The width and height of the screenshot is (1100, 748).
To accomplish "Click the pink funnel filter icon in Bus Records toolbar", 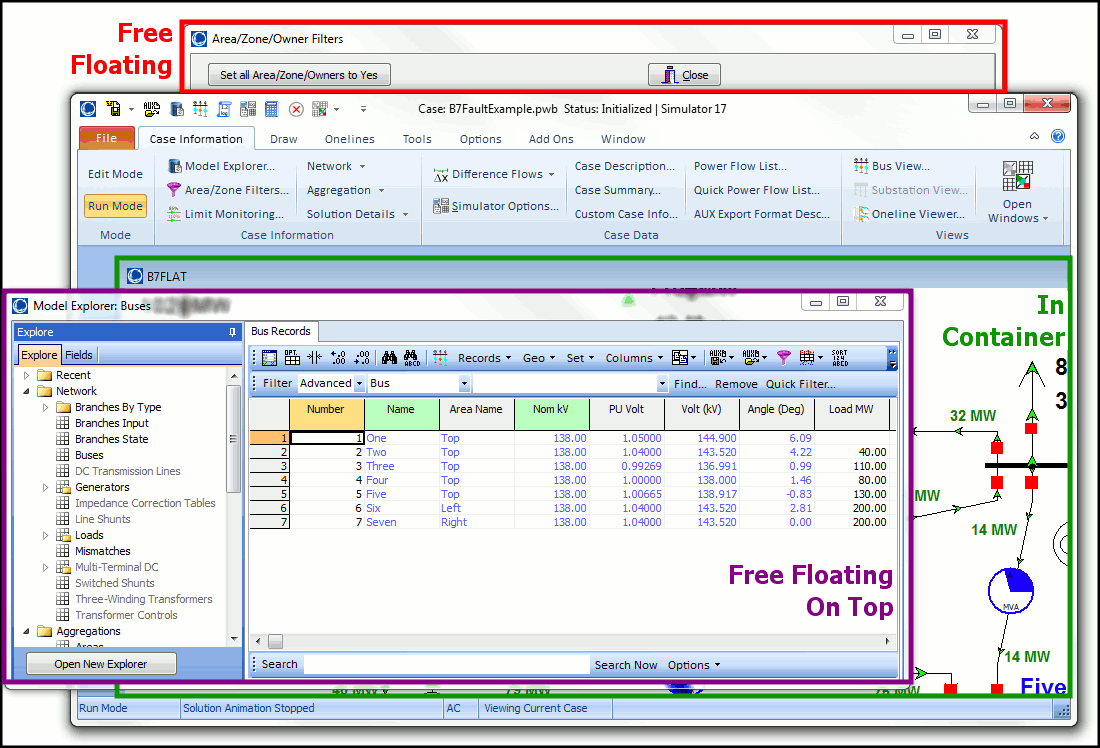I will point(784,358).
